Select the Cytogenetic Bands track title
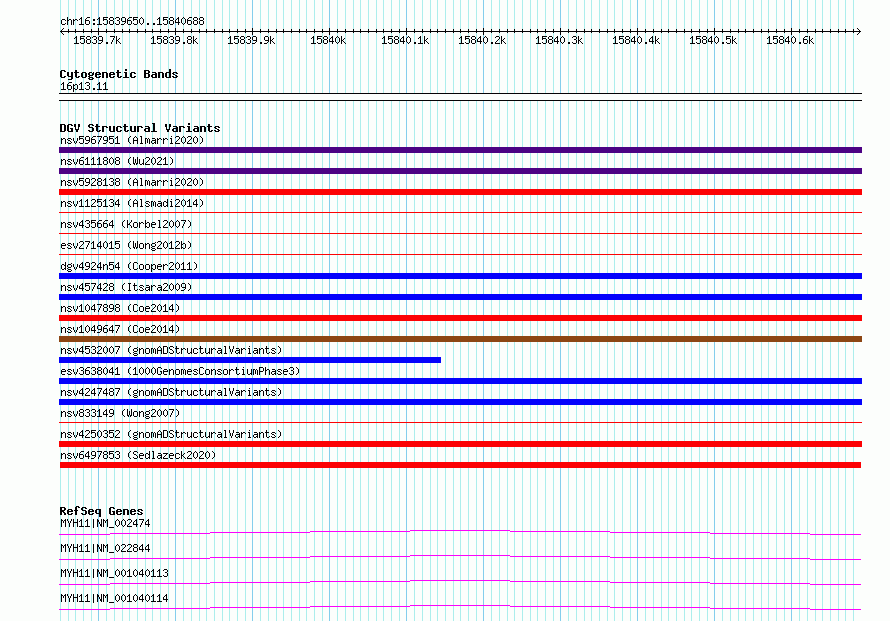Viewport: 890px width, 621px height. (x=119, y=74)
